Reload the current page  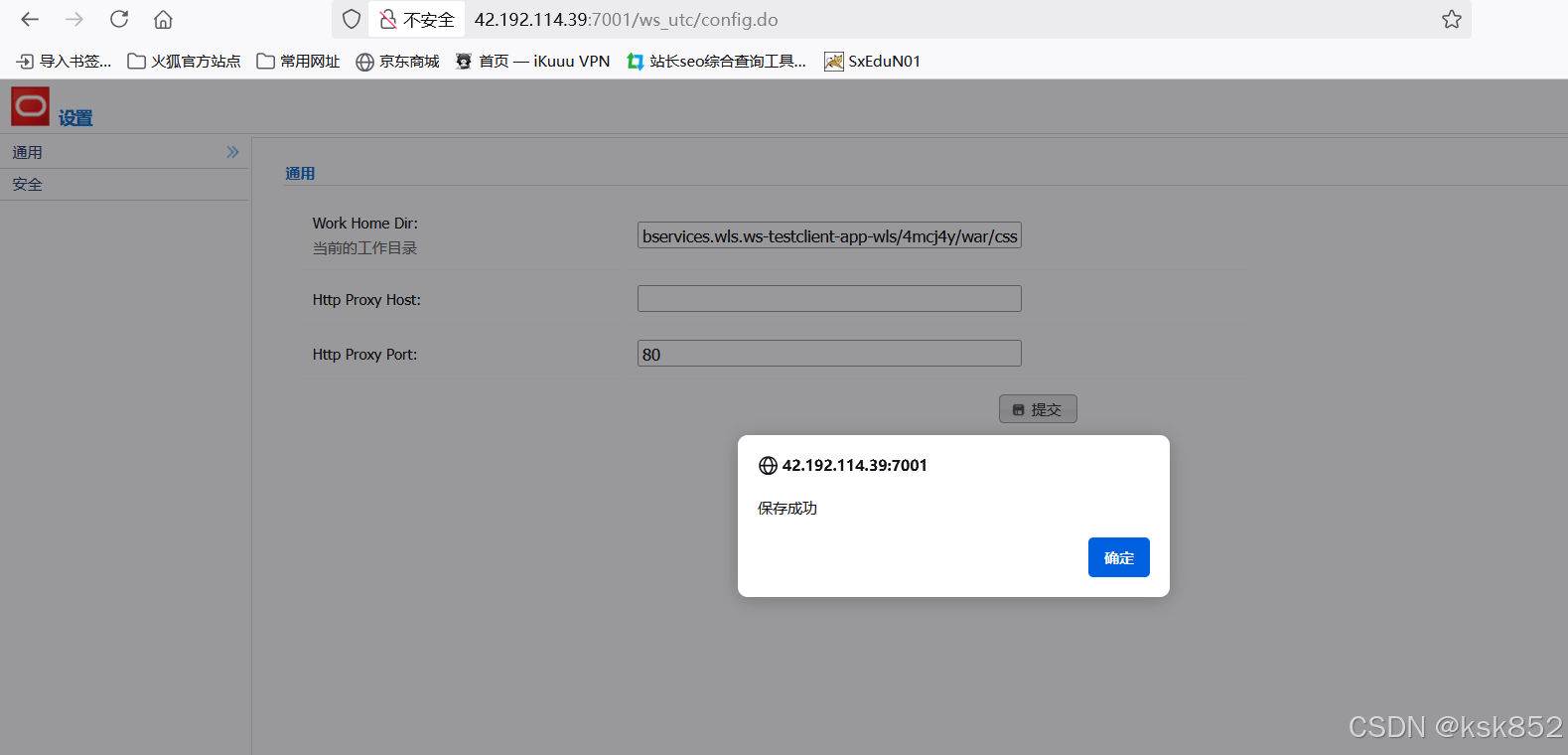tap(119, 19)
